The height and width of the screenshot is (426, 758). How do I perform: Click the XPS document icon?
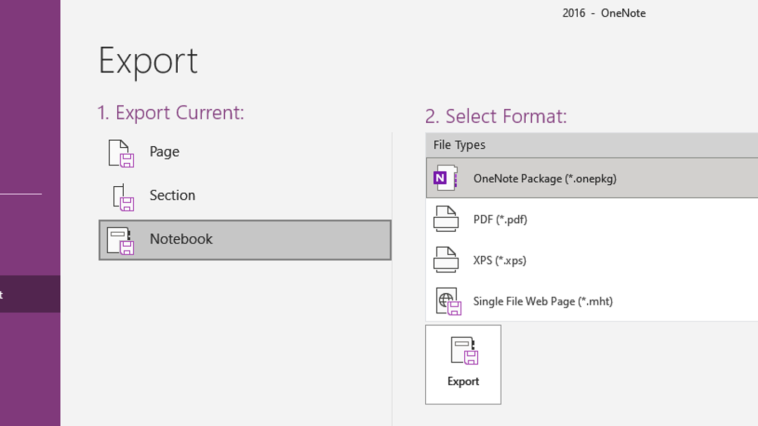[446, 260]
